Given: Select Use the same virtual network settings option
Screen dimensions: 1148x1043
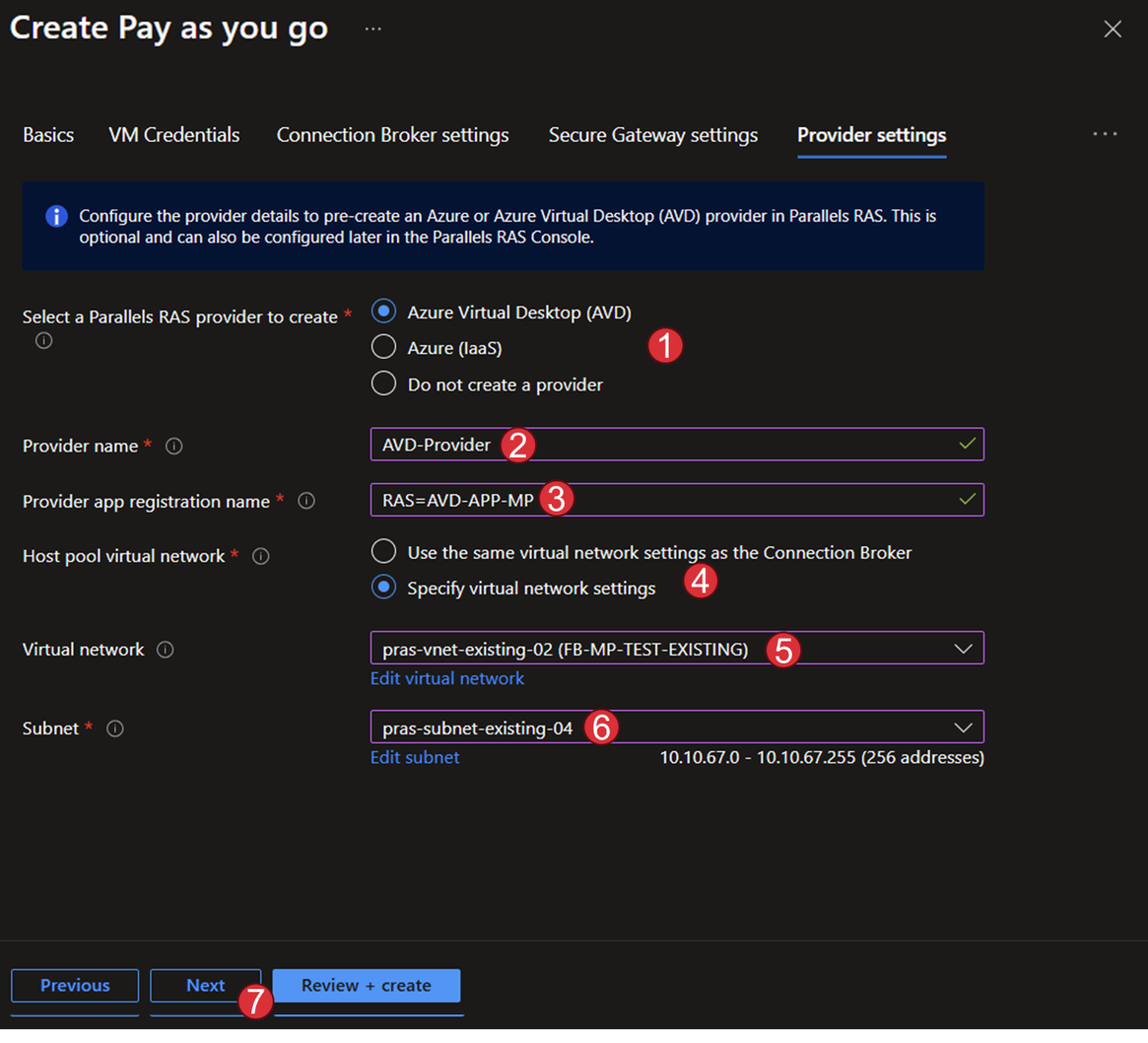Looking at the screenshot, I should (x=384, y=552).
